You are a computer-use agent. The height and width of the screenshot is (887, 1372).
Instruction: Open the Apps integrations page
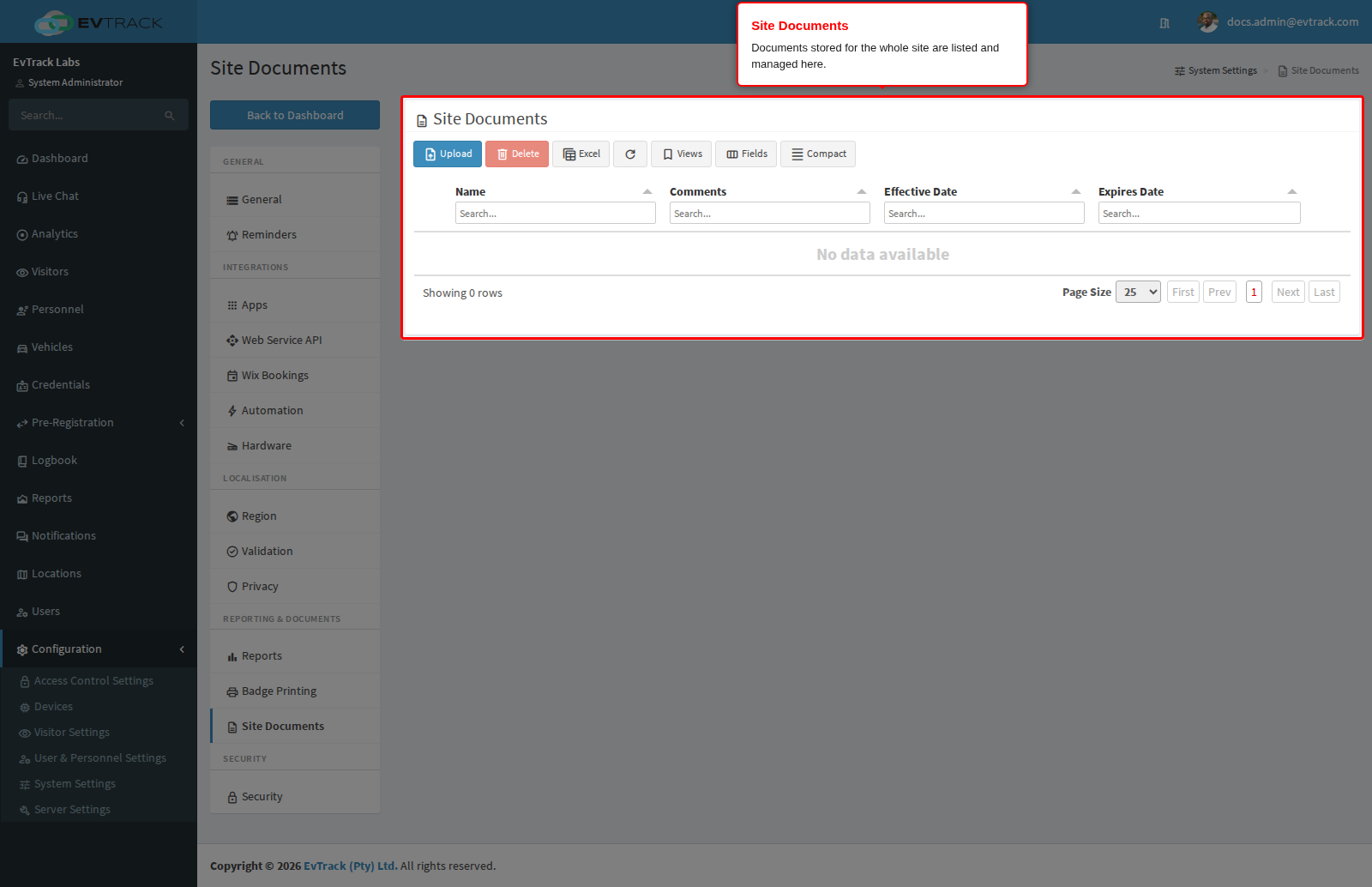click(295, 305)
